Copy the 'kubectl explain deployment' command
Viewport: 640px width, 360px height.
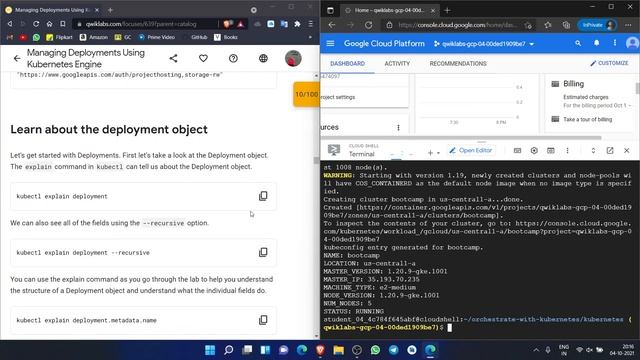[263, 196]
